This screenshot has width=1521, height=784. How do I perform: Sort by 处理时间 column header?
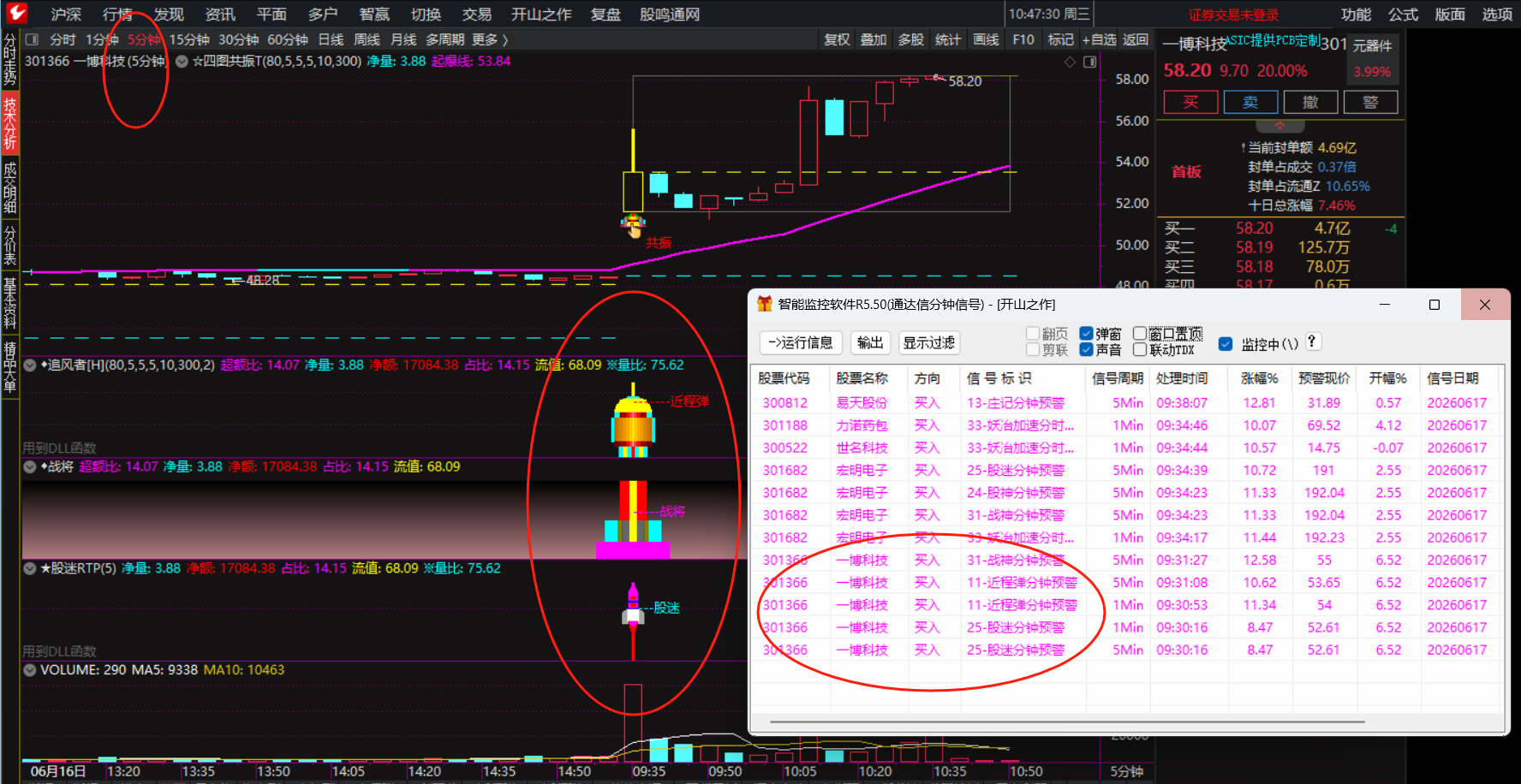(1182, 377)
